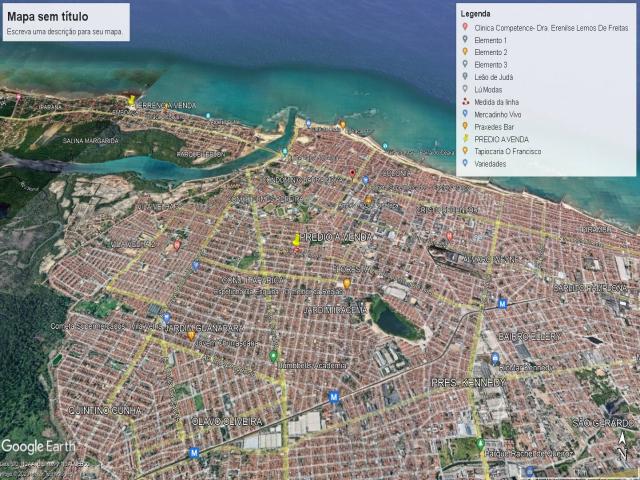This screenshot has height=480, width=640.
Task: Click legend icon for Medida da linha
Action: point(465,101)
